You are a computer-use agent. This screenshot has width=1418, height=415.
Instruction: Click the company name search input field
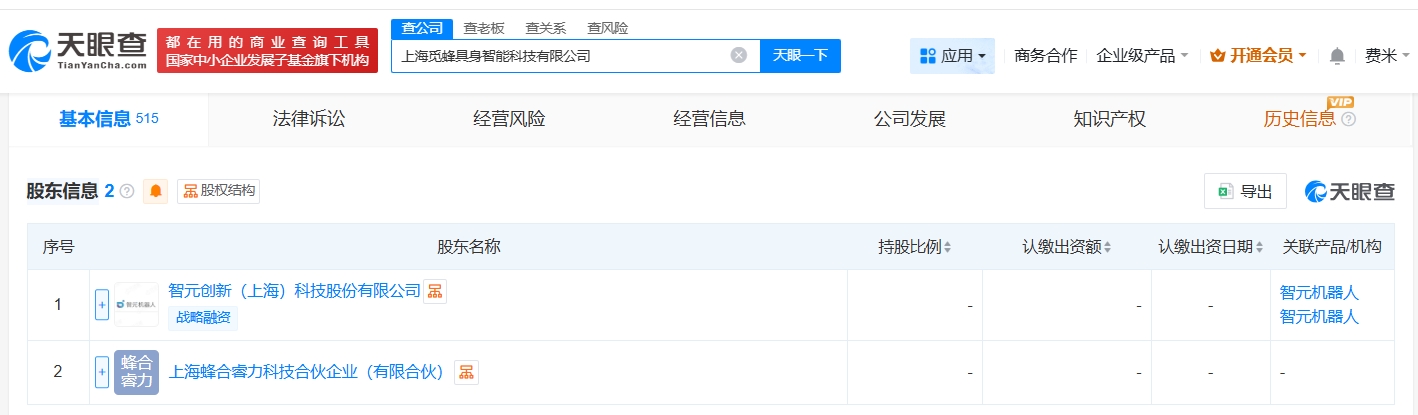click(560, 56)
